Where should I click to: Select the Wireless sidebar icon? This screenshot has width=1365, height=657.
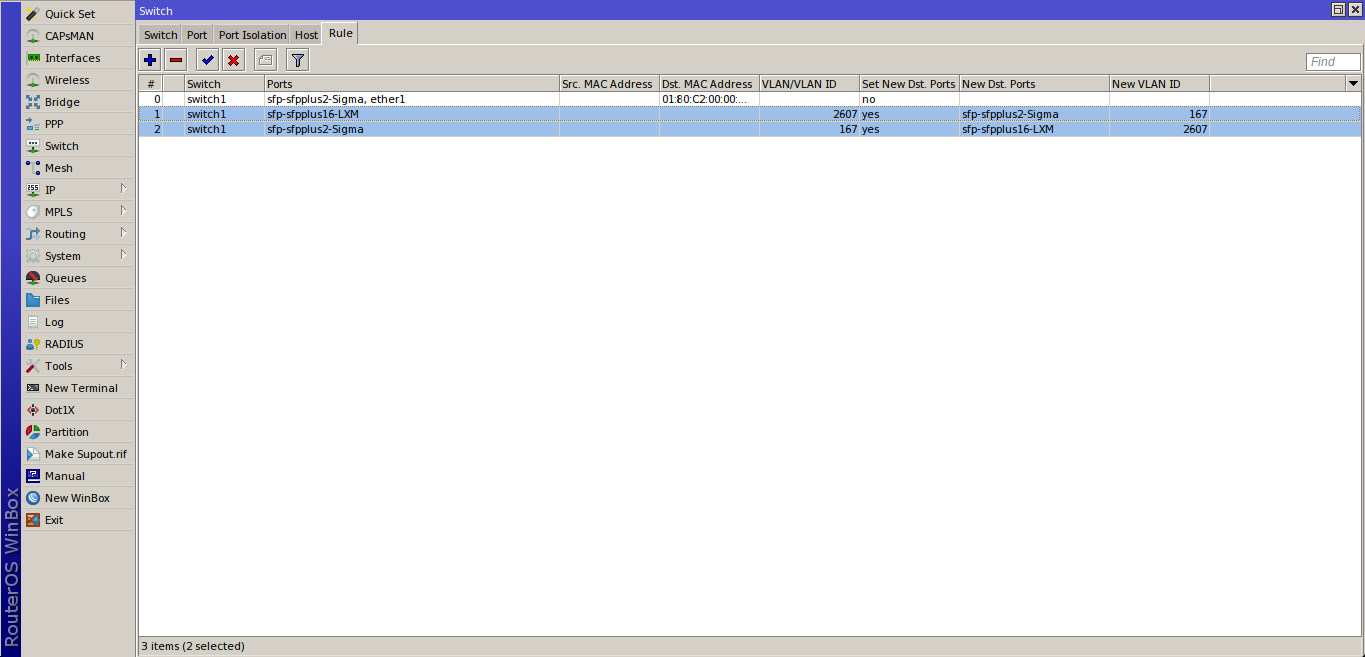click(x=33, y=80)
